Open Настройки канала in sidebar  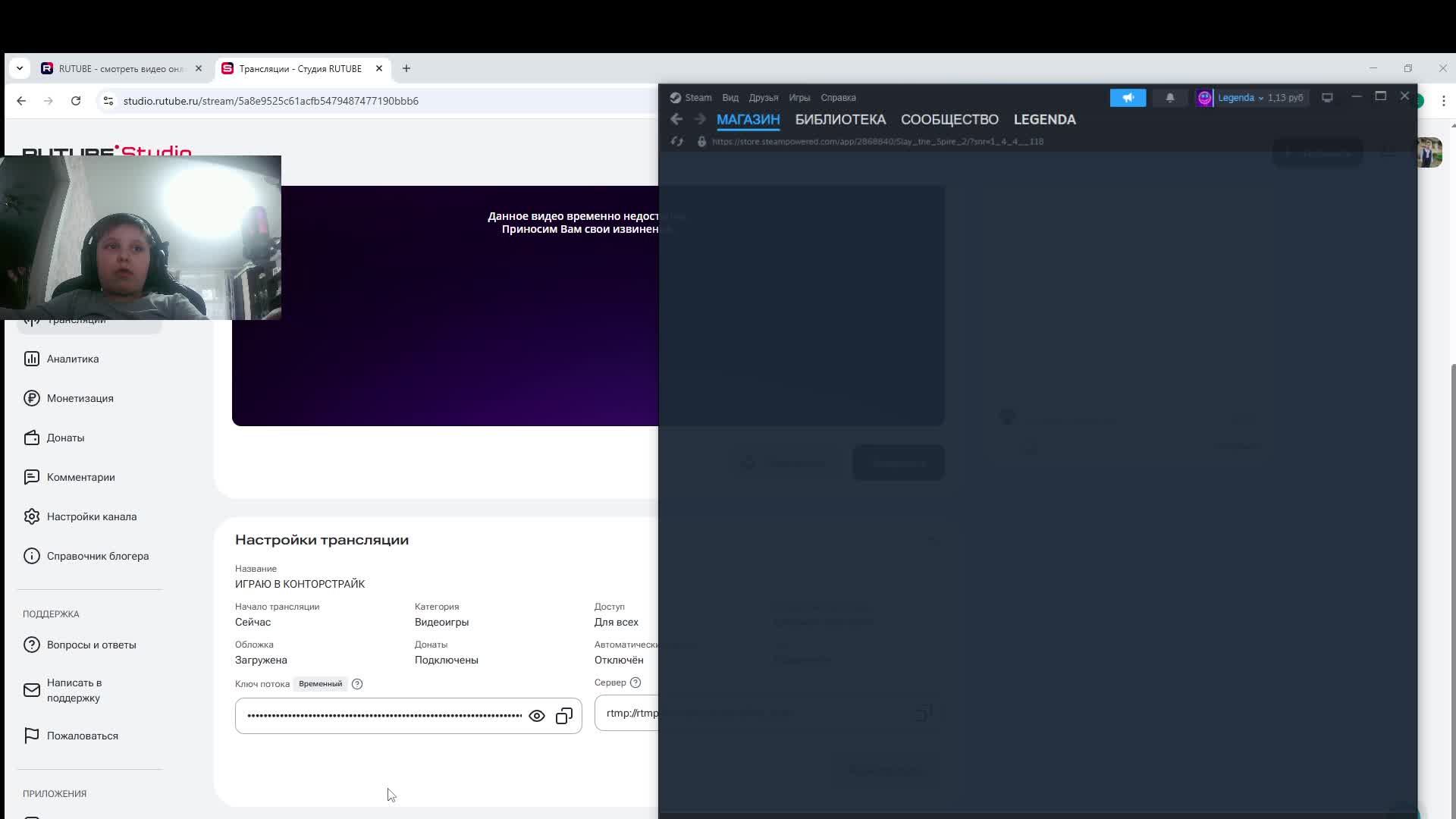tap(91, 516)
